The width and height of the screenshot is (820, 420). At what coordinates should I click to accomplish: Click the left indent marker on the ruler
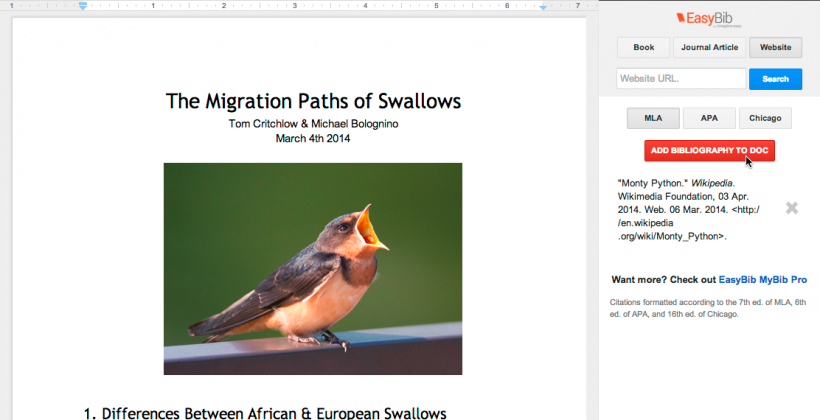(x=82, y=7)
